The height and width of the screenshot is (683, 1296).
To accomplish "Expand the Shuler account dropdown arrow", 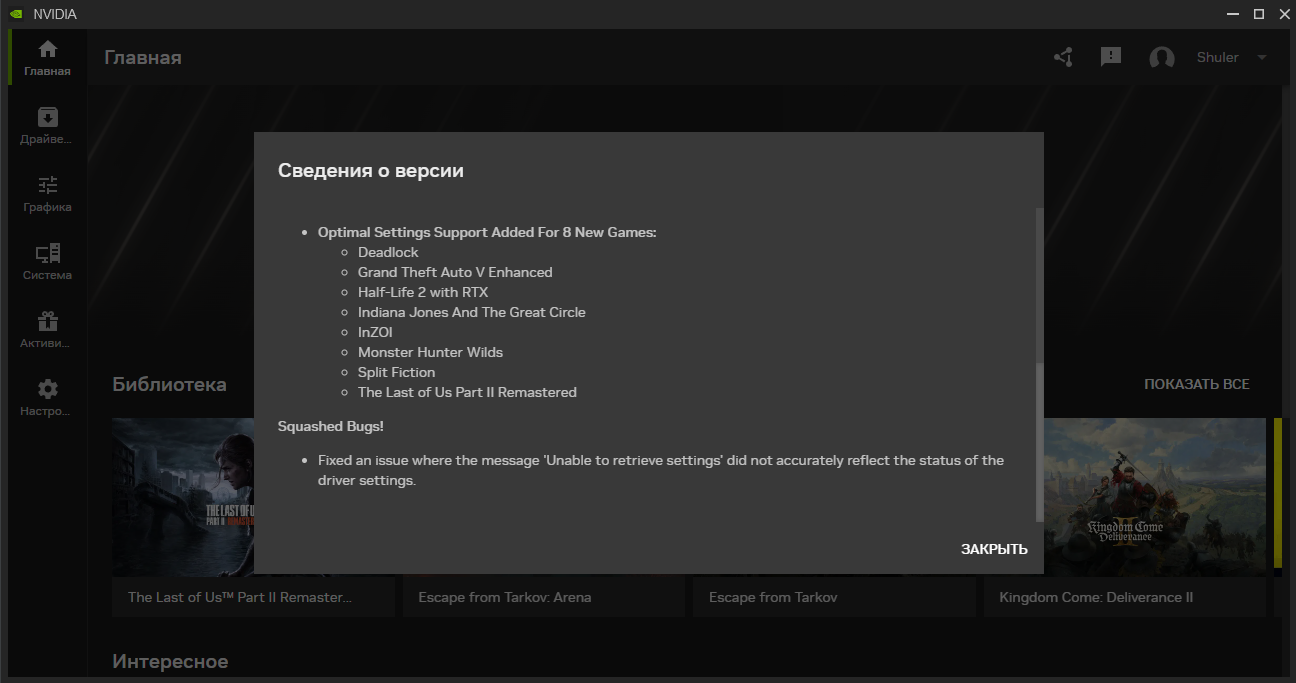I will tap(1262, 57).
